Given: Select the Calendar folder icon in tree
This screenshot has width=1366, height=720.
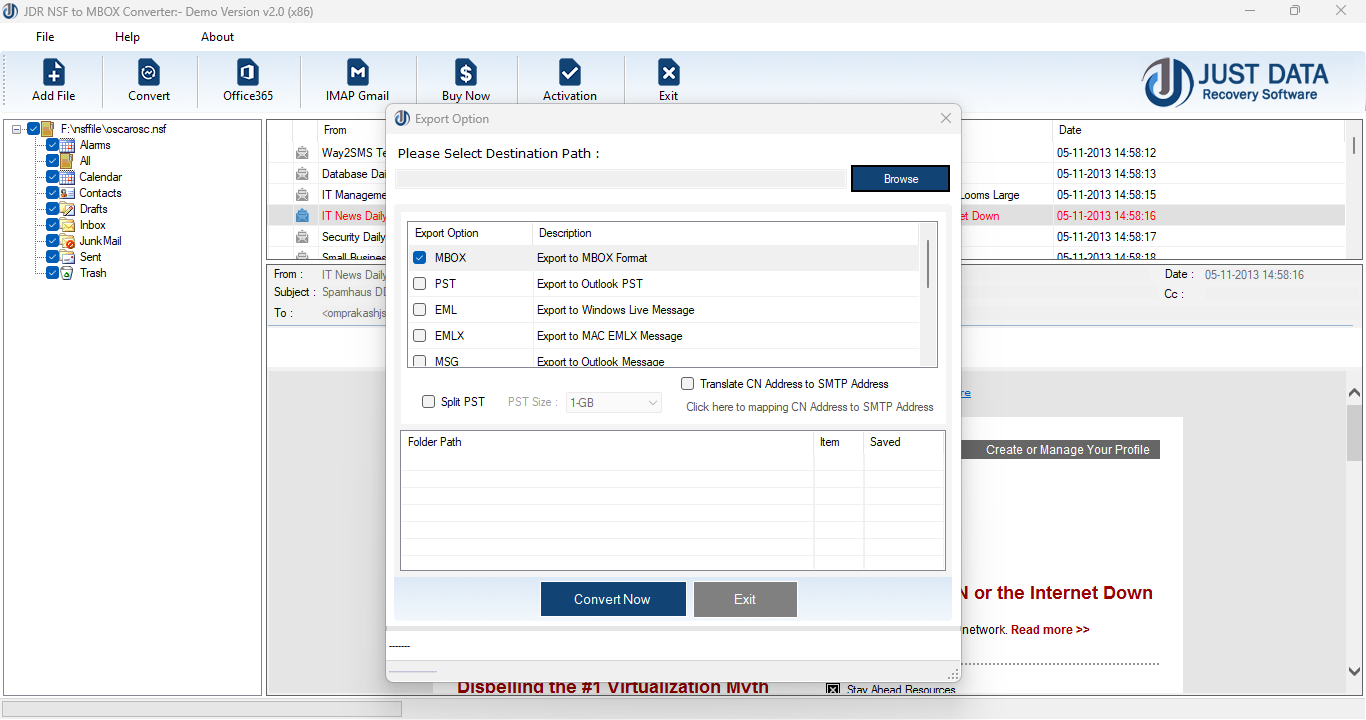Looking at the screenshot, I should (x=68, y=177).
